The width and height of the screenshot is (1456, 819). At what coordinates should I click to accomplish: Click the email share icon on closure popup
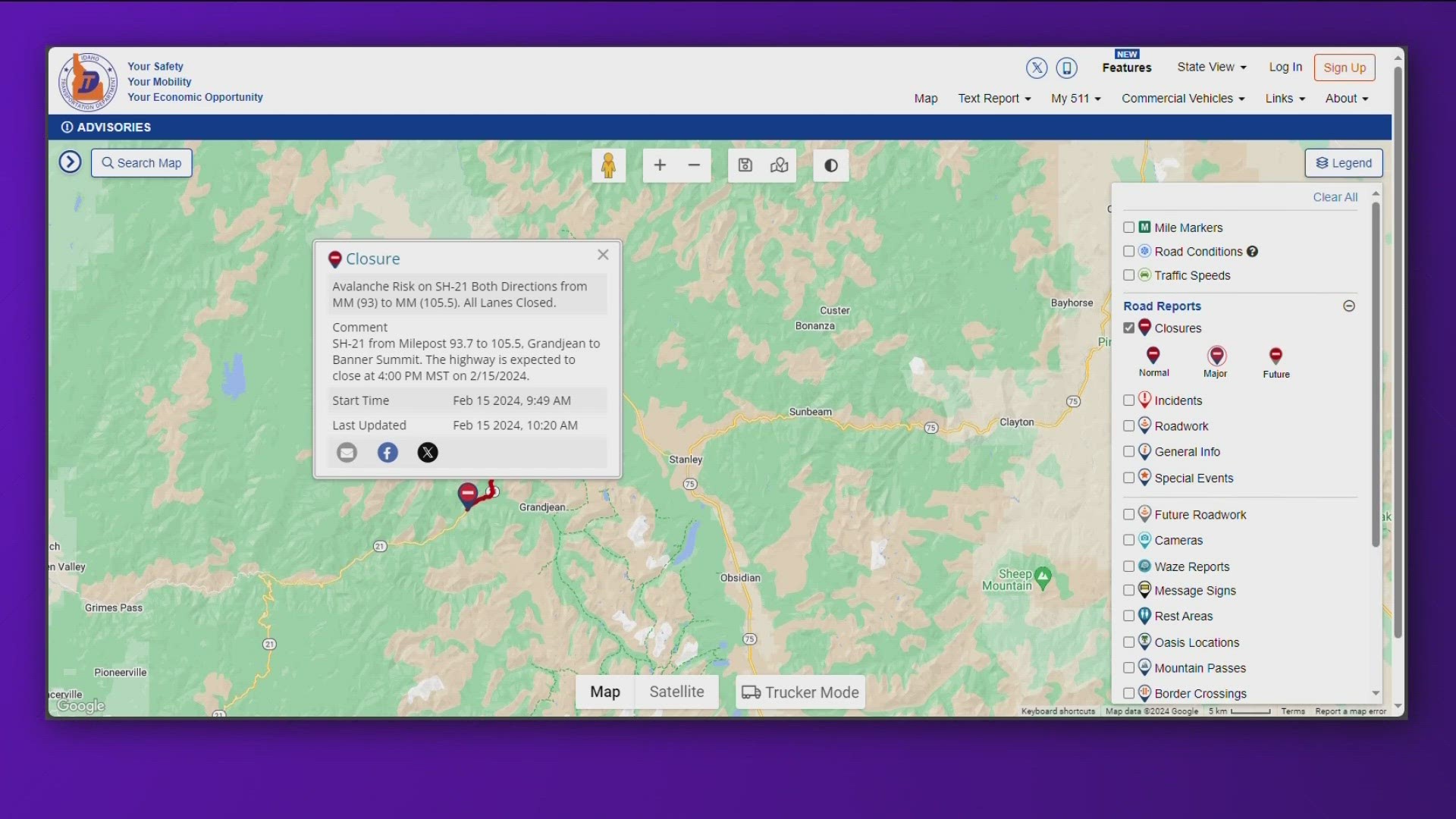(x=346, y=452)
